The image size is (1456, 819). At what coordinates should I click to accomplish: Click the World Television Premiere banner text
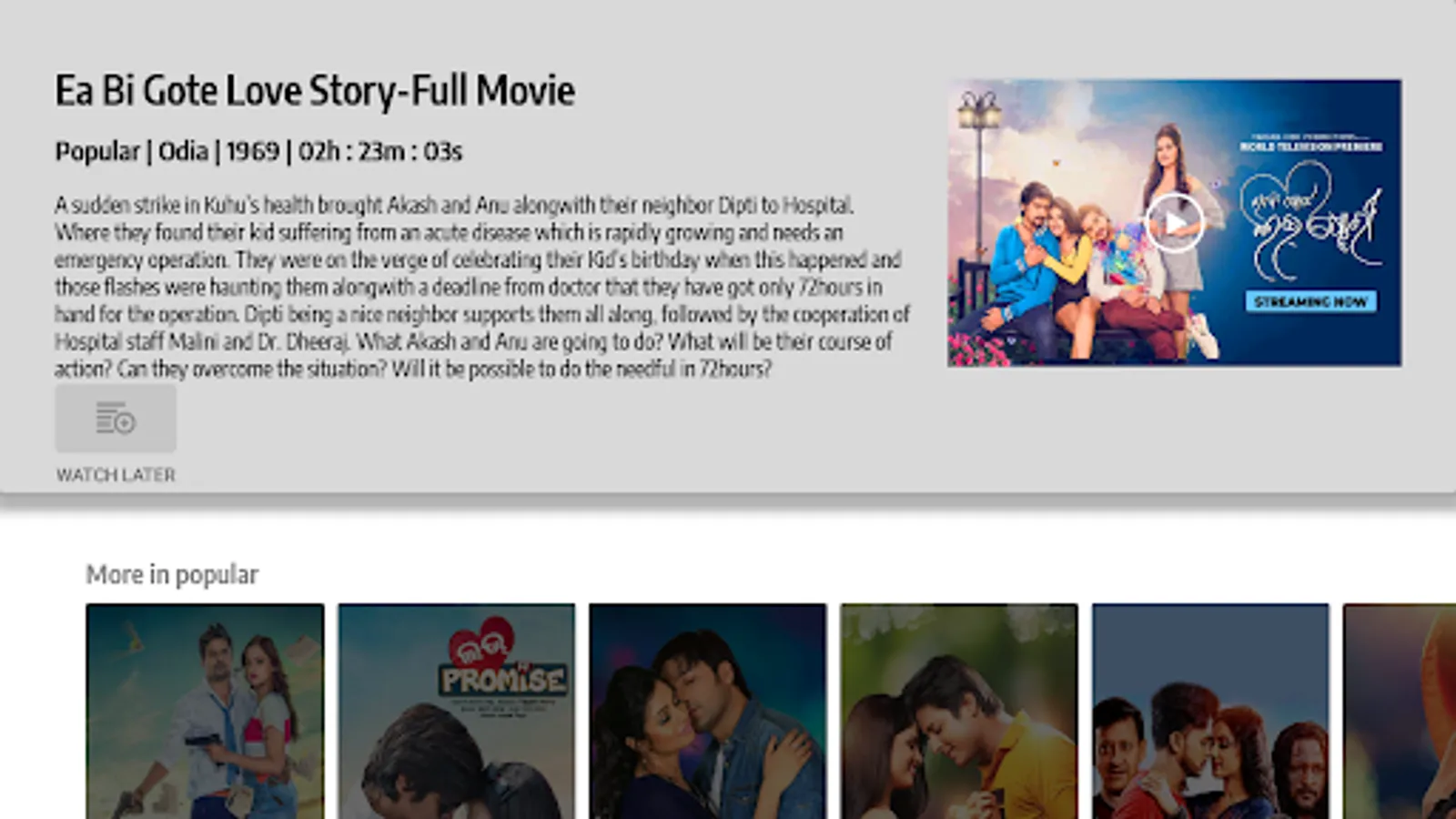click(x=1310, y=146)
